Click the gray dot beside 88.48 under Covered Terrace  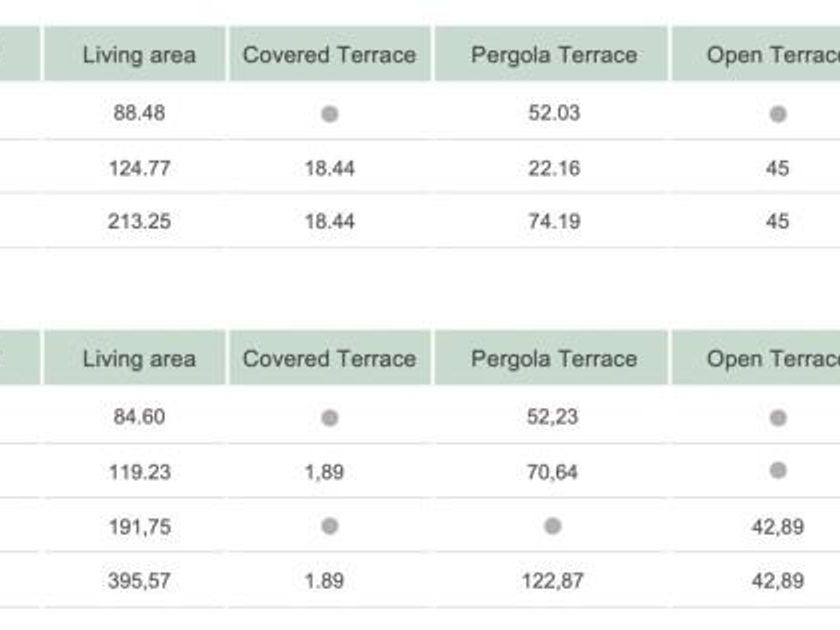point(329,114)
